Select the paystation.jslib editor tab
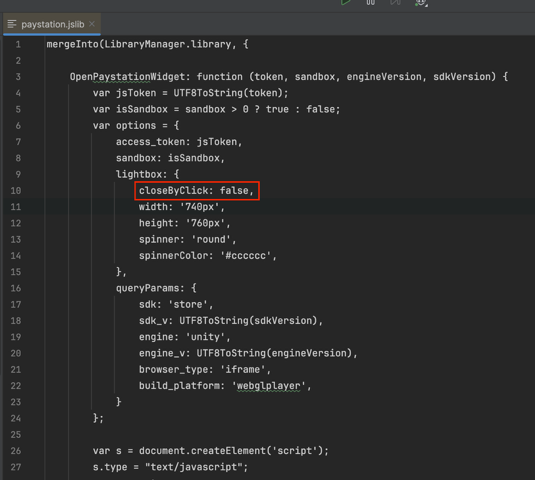 point(52,25)
